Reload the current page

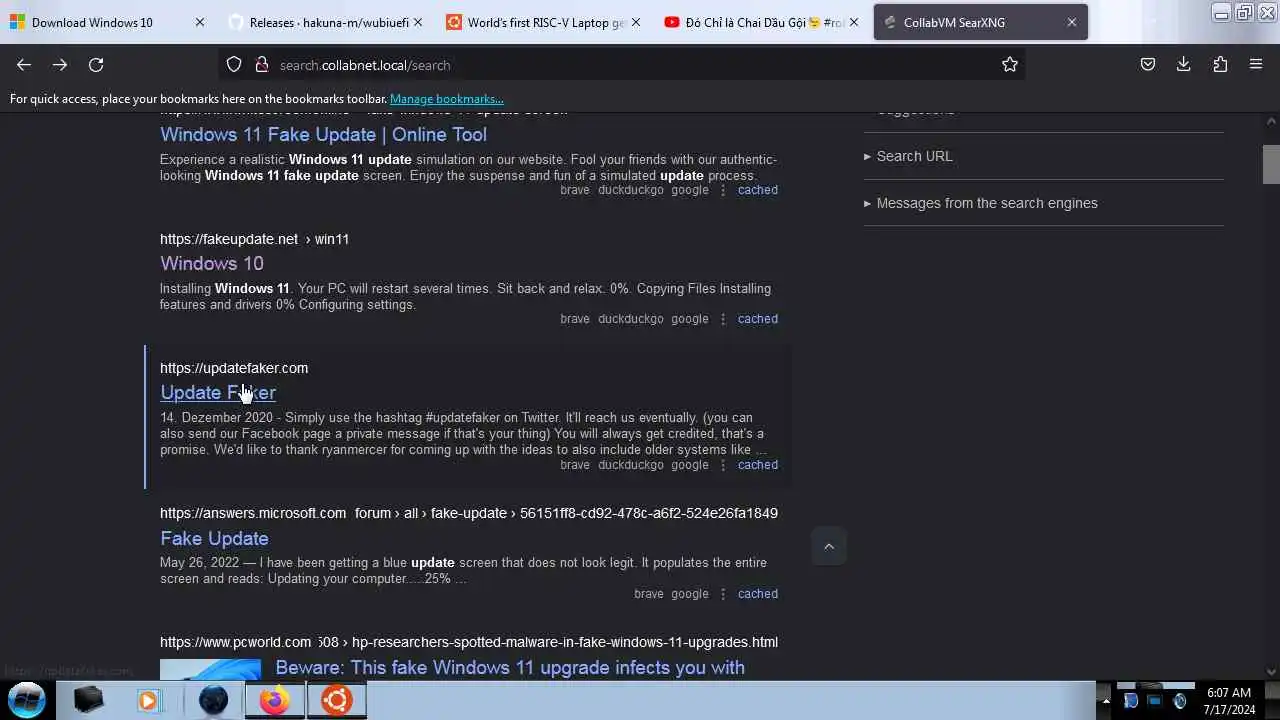coord(96,65)
